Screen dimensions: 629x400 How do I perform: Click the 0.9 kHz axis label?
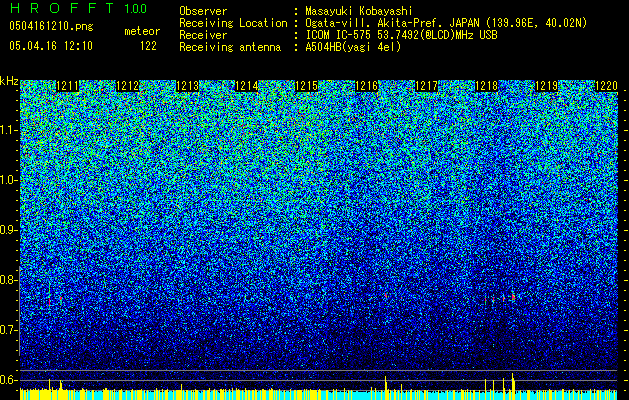click(8, 230)
